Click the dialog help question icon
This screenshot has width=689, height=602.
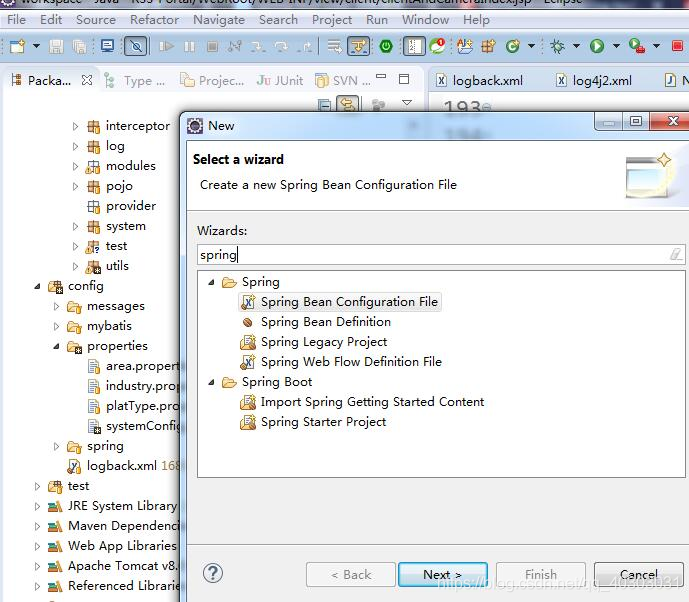pyautogui.click(x=213, y=573)
